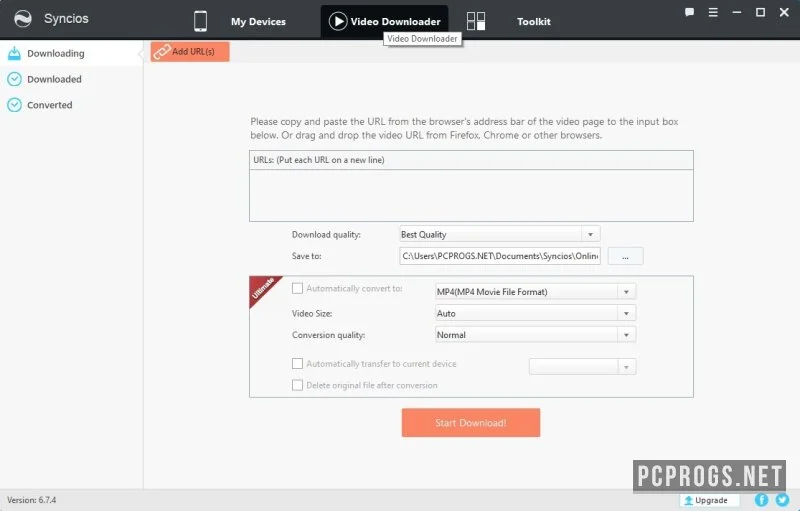Click the phone icon for My Devices

[201, 21]
